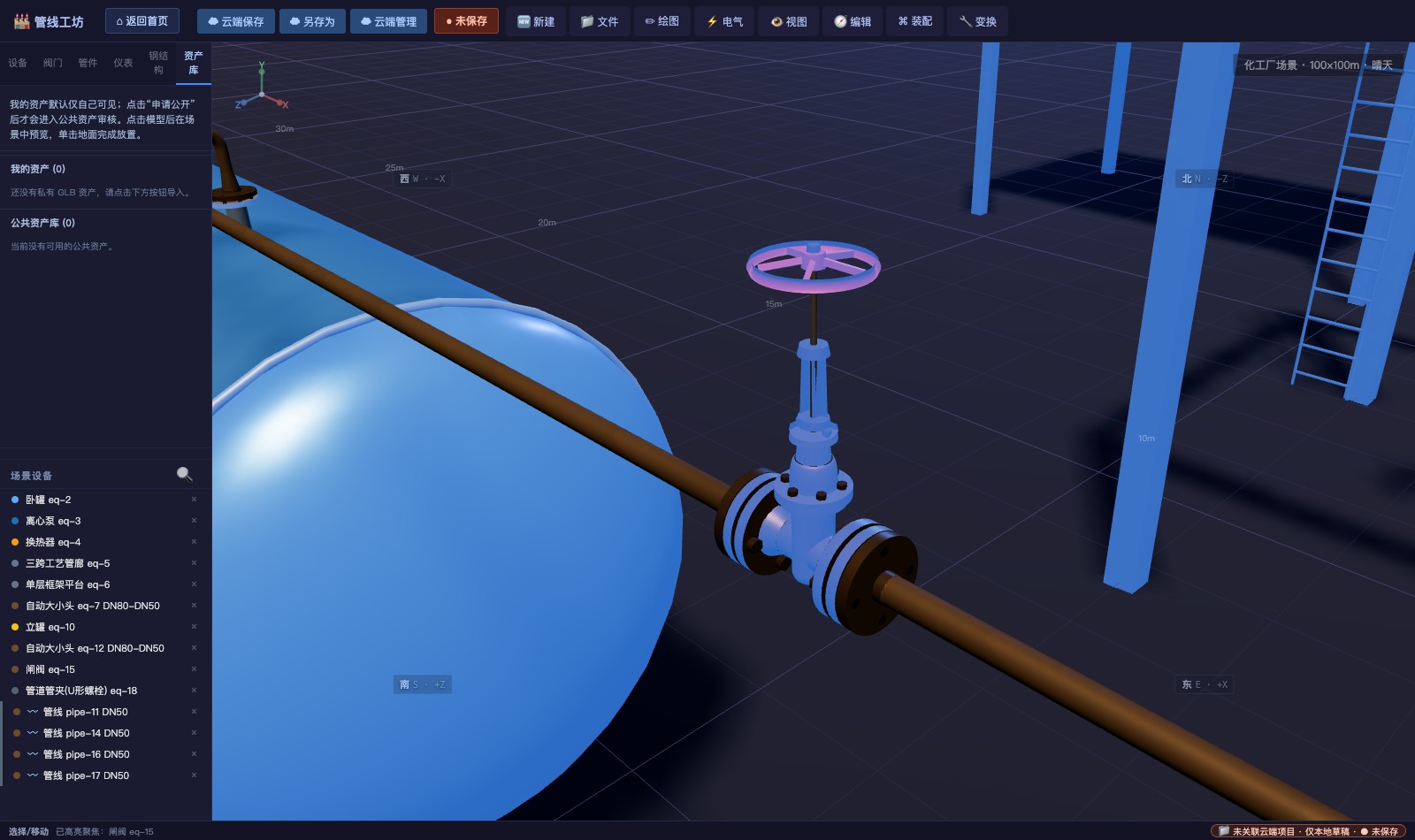Delete 闸阀 eq-15 via its × icon

coord(194,669)
